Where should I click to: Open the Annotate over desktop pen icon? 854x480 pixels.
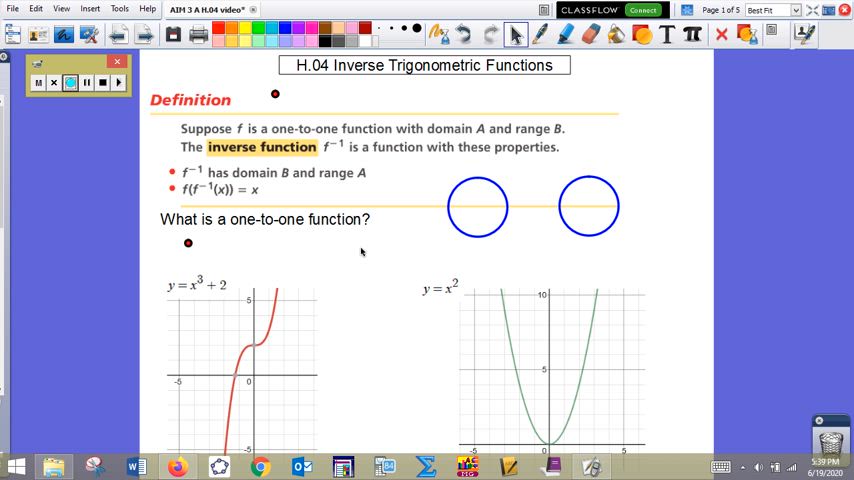pyautogui.click(x=804, y=34)
